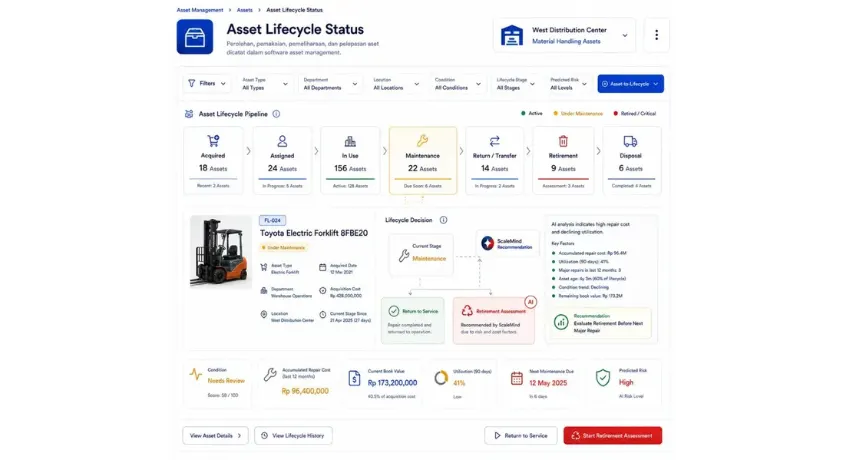Click the green Active legend dot
The height and width of the screenshot is (460, 847).
(x=523, y=113)
